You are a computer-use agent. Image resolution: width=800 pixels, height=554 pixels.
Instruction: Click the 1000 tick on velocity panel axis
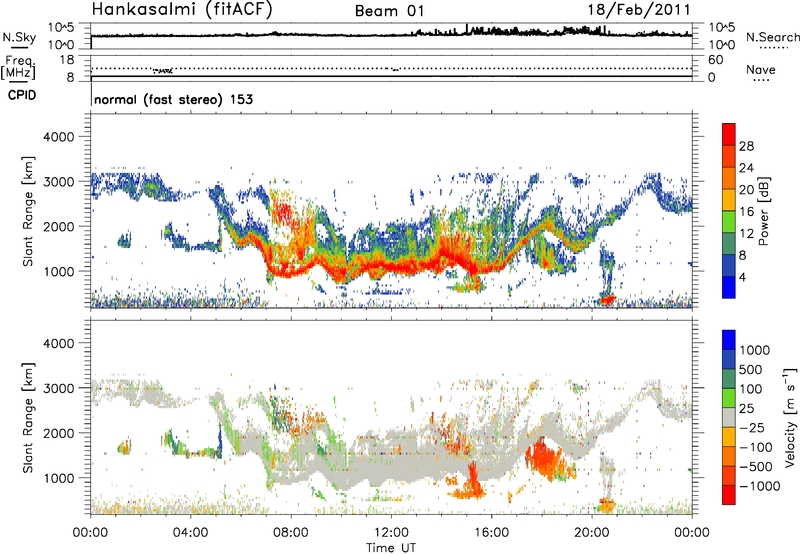59,478
